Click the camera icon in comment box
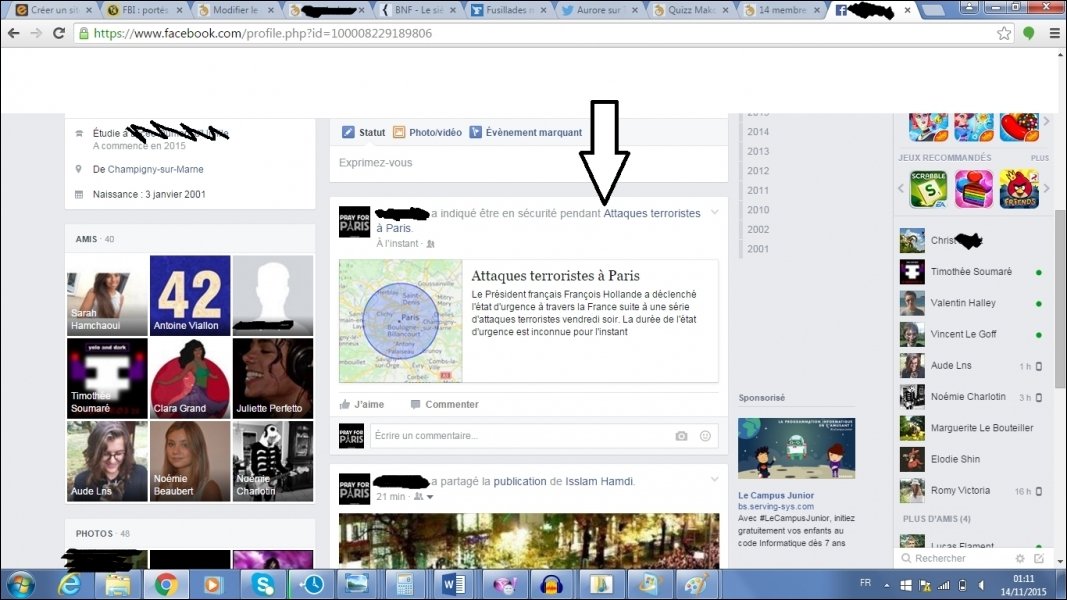Screen dimensions: 1067x600 coord(681,436)
